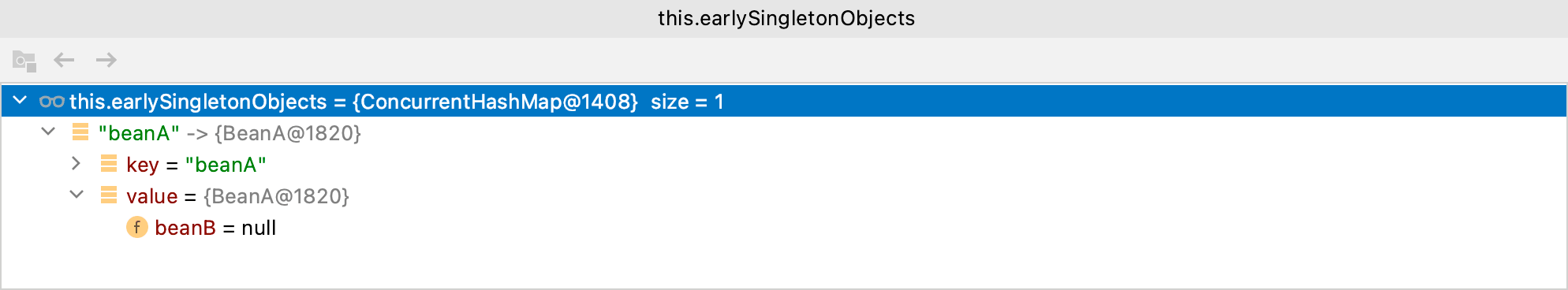
Task: Expand the key = "beanA" node
Action: tap(77, 163)
